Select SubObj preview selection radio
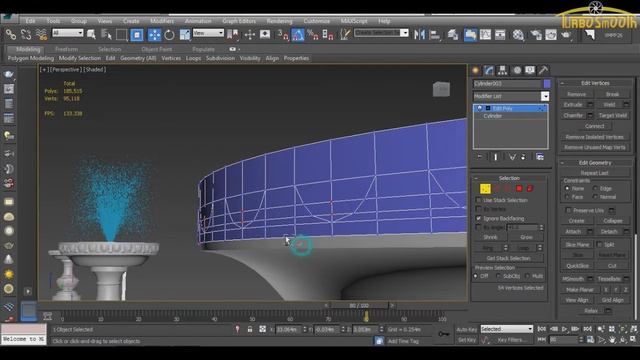The image size is (640, 360). pyautogui.click(x=498, y=276)
